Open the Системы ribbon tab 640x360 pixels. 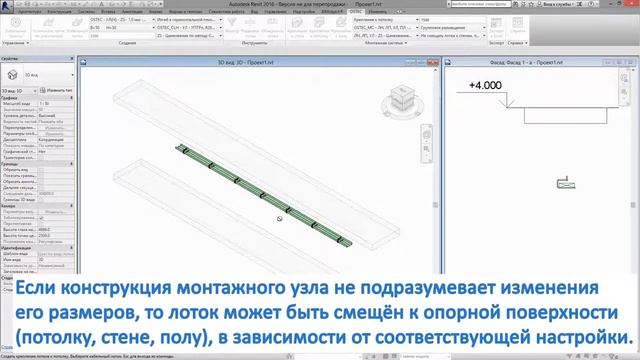(86, 12)
